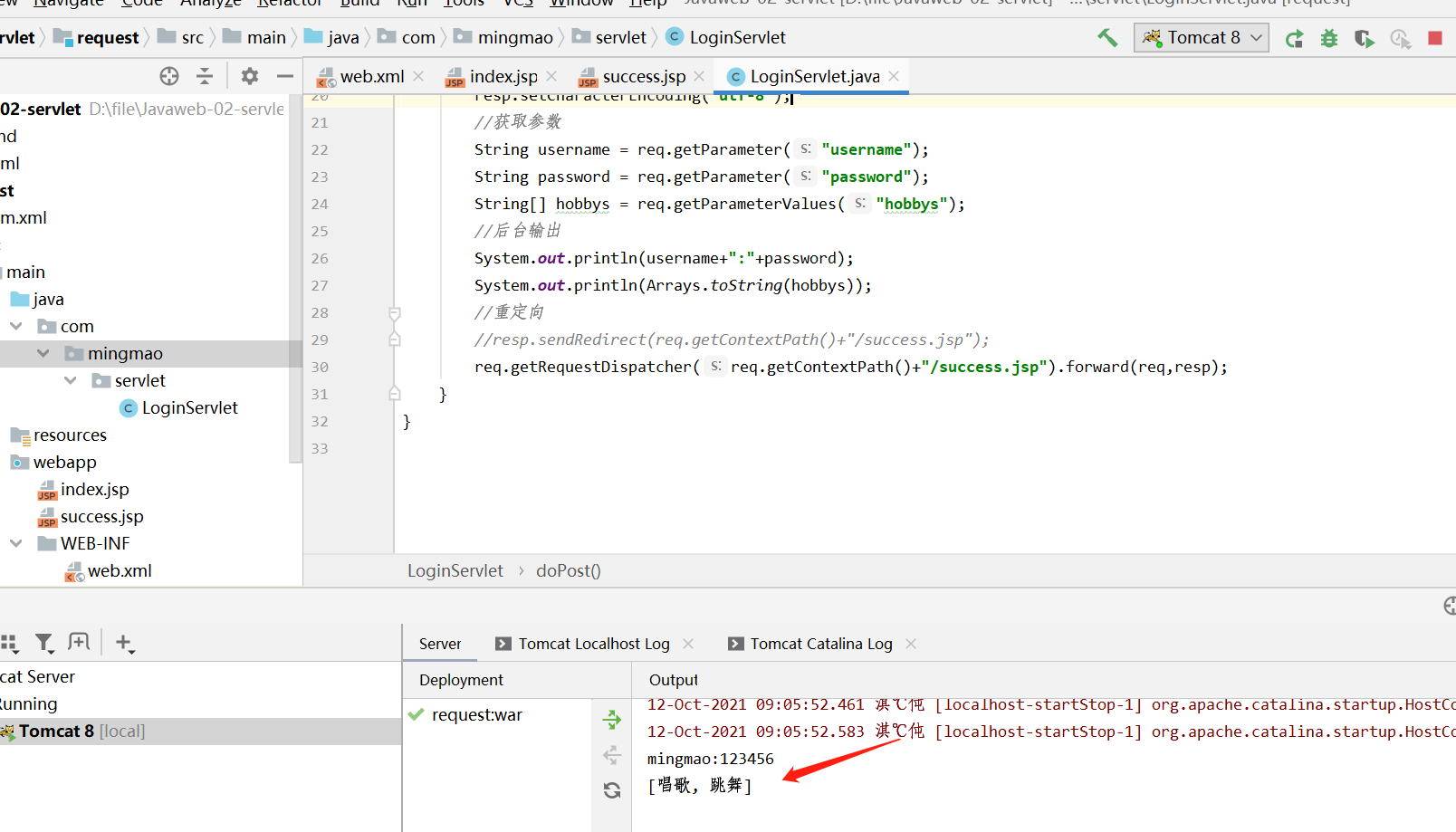The width and height of the screenshot is (1456, 832).
Task: Select web.xml under WEB-INF in the tree
Action: pos(109,571)
